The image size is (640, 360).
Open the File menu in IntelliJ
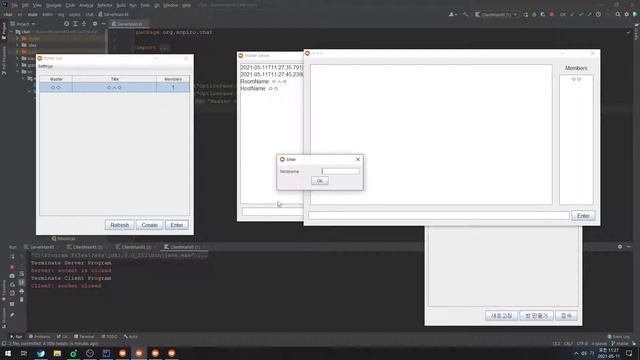point(15,5)
